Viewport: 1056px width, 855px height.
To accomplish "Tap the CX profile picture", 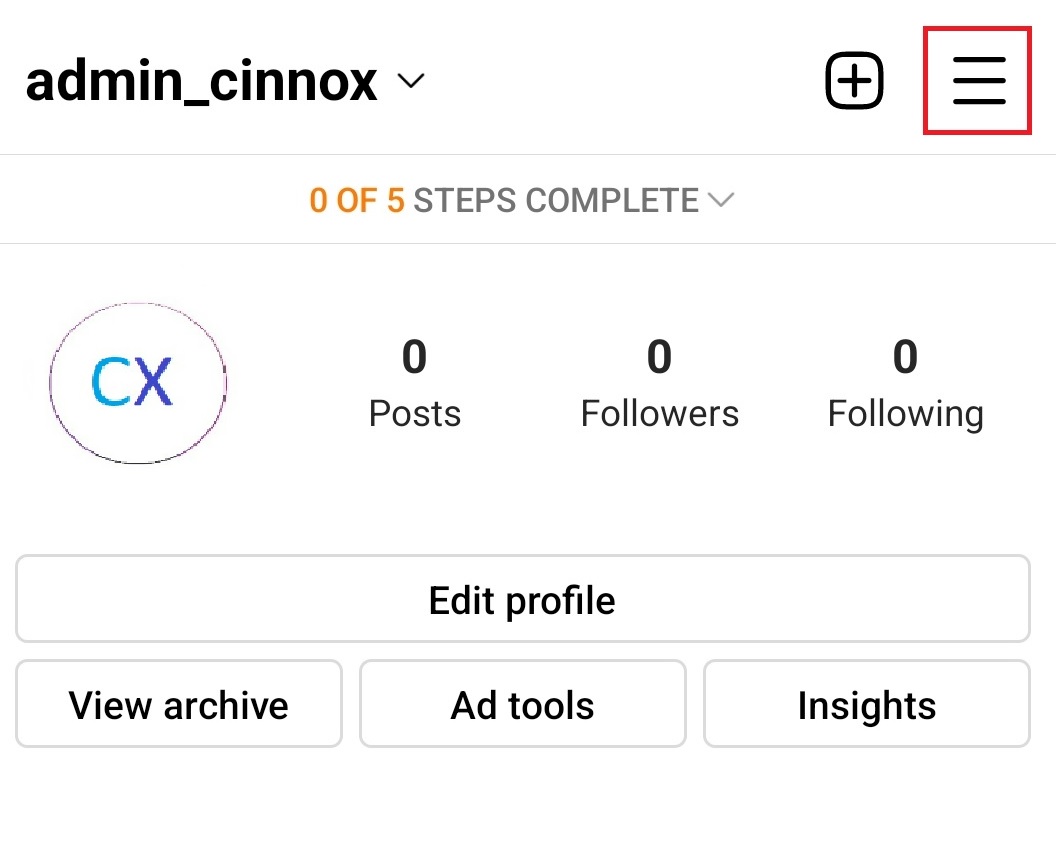I will pyautogui.click(x=138, y=381).
